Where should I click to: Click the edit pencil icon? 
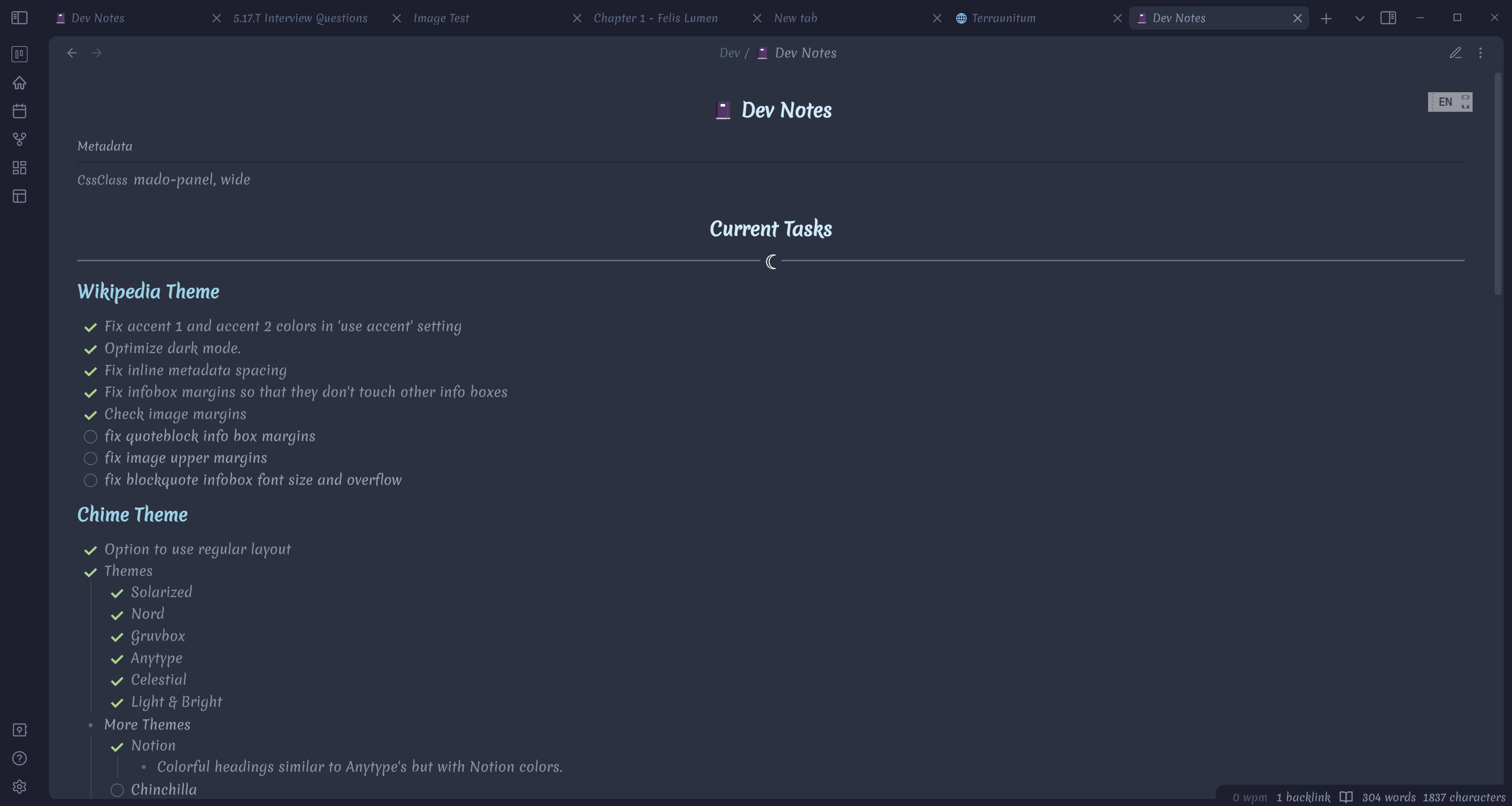(x=1455, y=53)
